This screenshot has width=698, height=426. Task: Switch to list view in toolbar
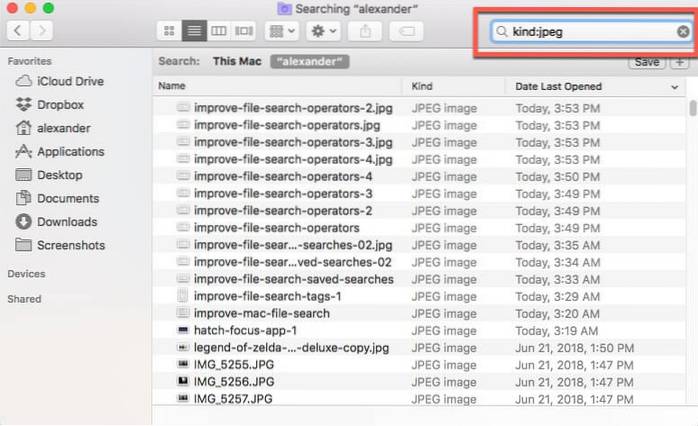pos(194,32)
